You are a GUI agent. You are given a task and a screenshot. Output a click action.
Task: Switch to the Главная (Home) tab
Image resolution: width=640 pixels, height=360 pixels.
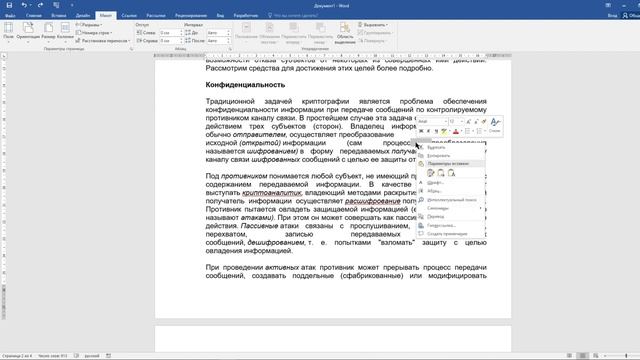34,16
